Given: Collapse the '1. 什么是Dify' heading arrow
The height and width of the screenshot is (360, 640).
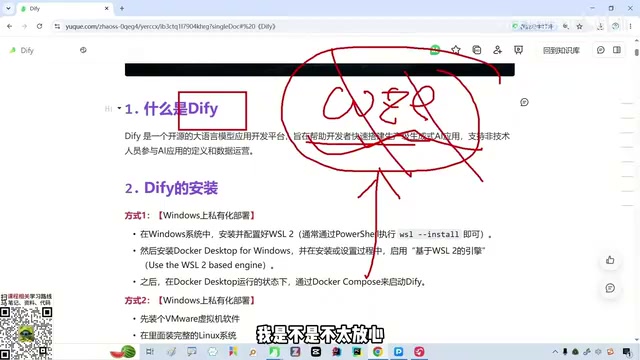Looking at the screenshot, I should coord(119,108).
